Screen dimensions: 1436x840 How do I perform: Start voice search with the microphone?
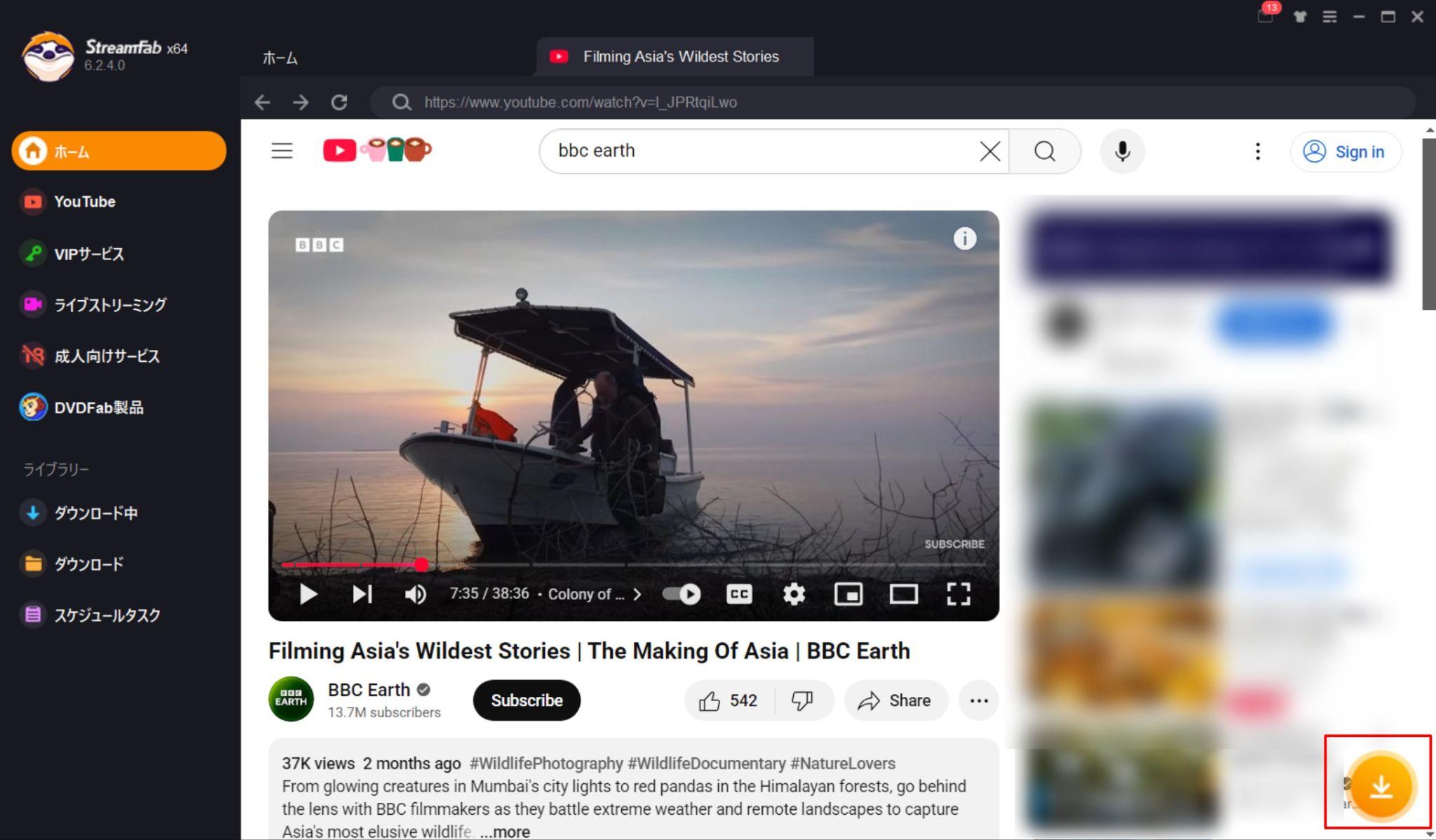tap(1122, 151)
